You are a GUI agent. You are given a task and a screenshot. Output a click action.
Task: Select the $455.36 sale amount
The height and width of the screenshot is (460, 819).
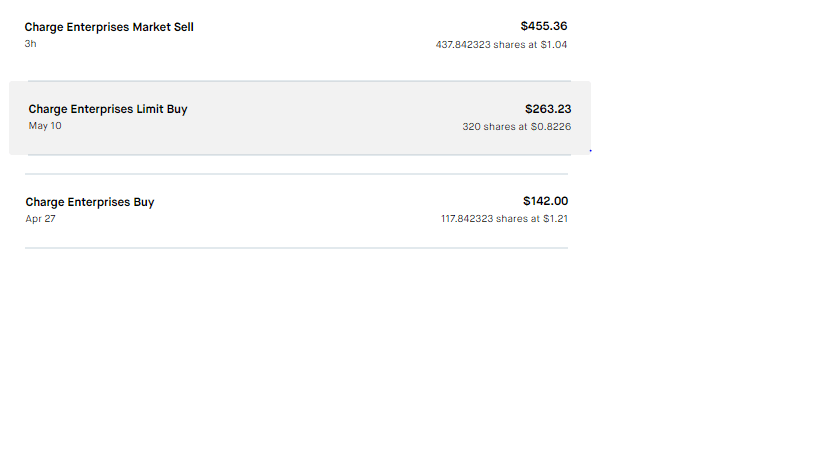coord(543,26)
